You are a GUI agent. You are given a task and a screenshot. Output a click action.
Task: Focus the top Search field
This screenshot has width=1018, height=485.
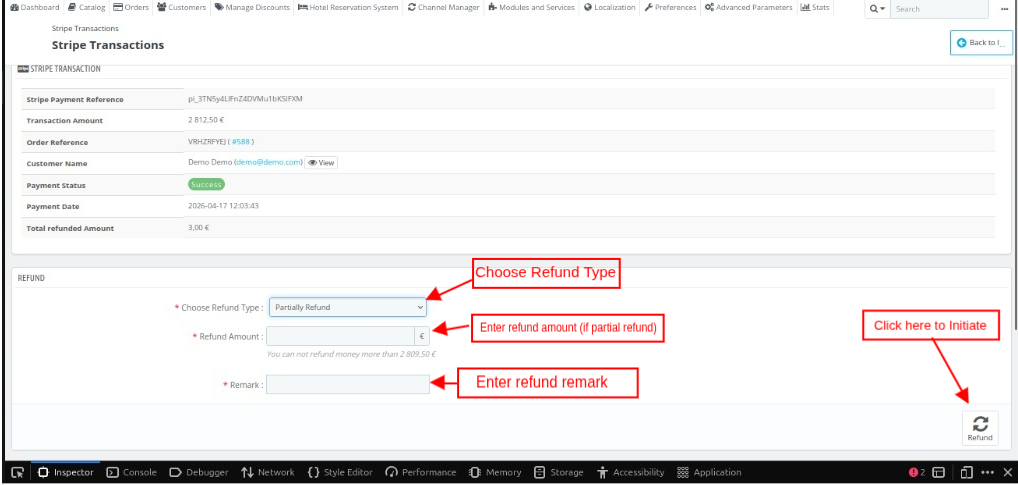(x=939, y=8)
